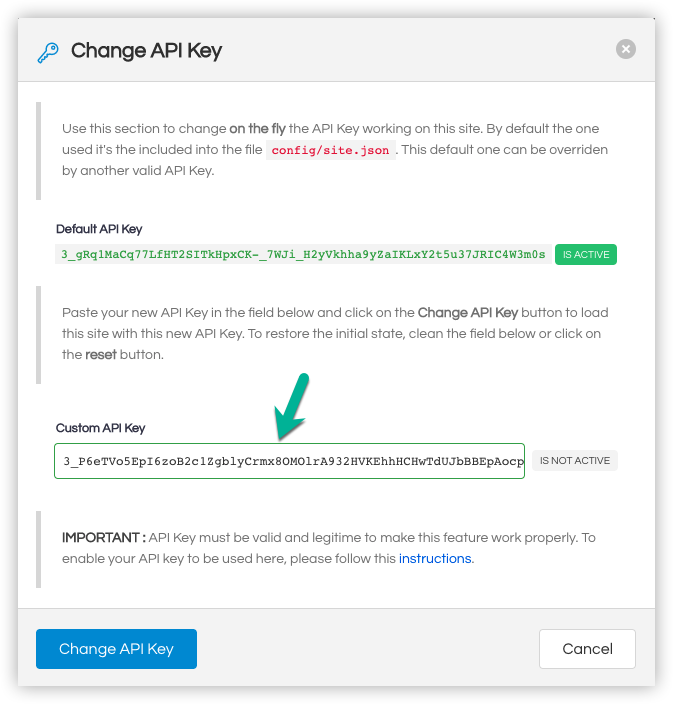Click the green arrow annotation

point(292,406)
